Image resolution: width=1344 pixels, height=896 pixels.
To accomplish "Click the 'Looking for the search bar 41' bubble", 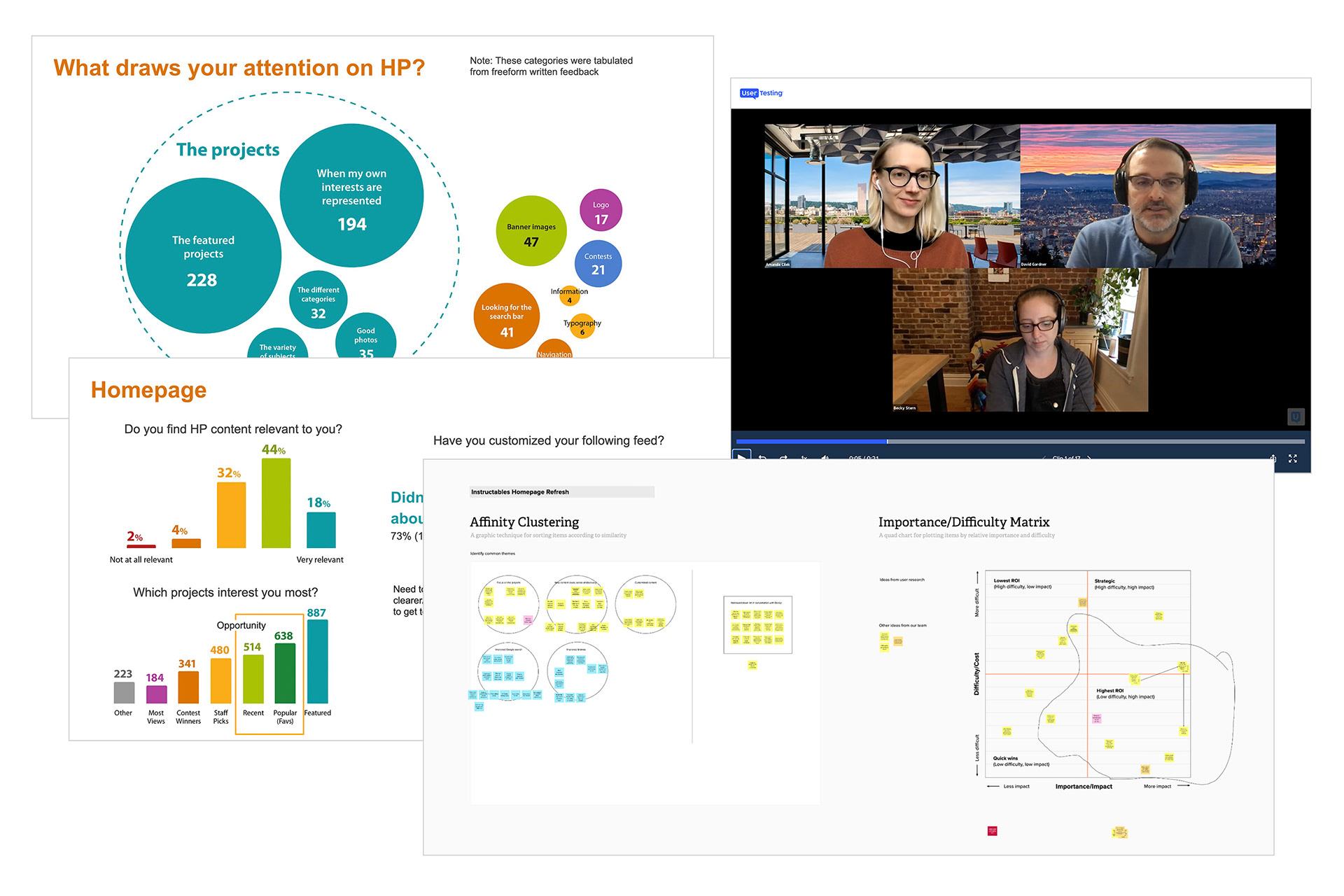I will (506, 316).
